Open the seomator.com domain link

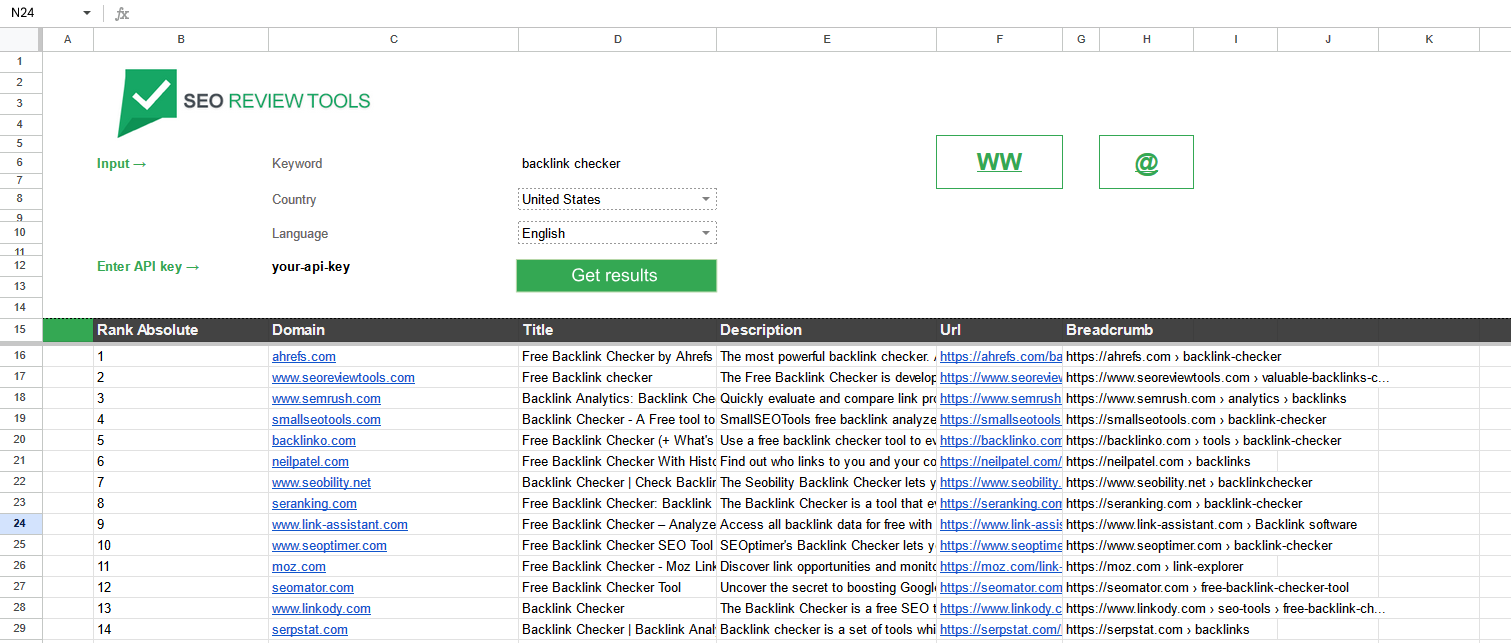coord(313,587)
